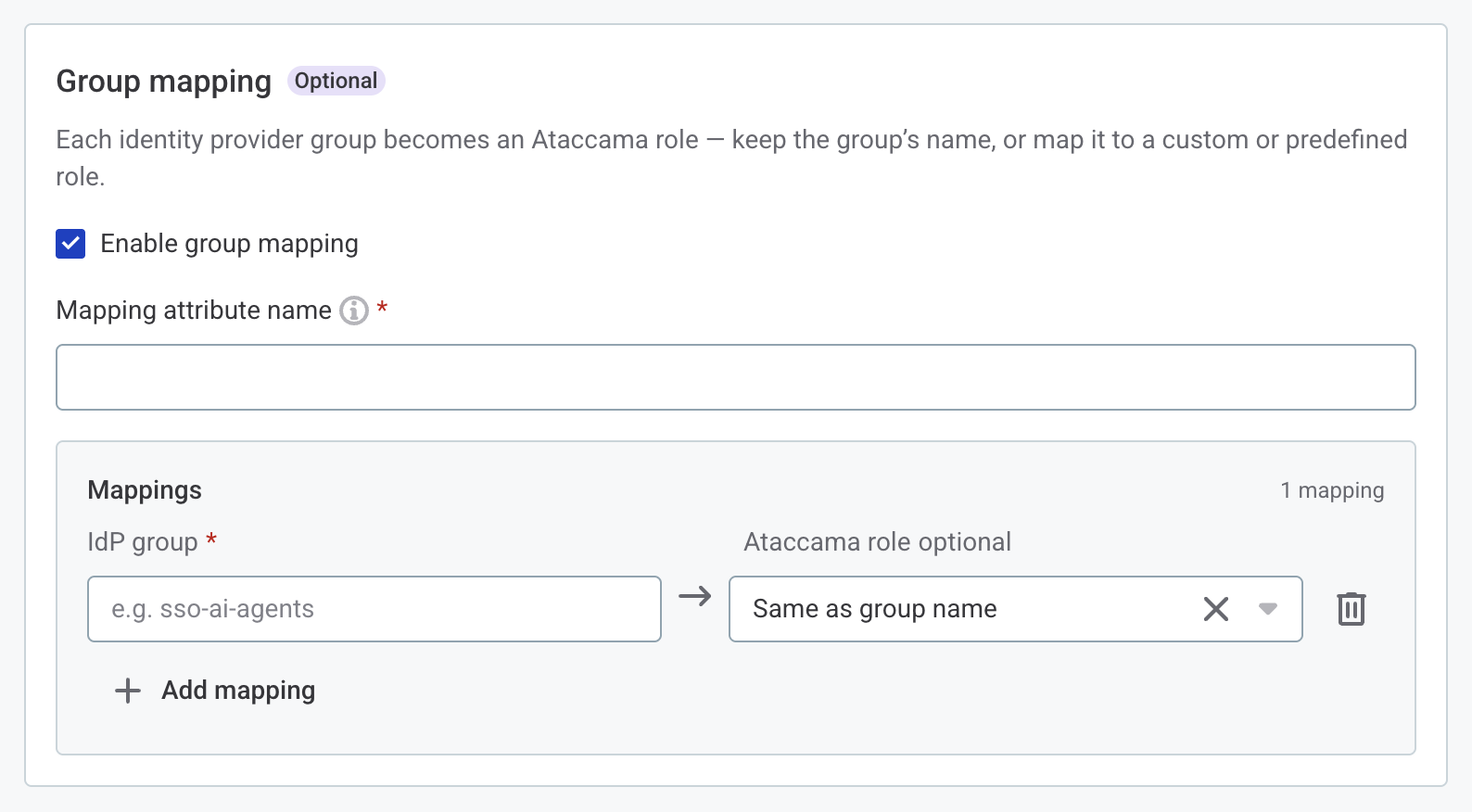Open the Same as group name combo box
The height and width of the screenshot is (812, 1472).
[1016, 609]
